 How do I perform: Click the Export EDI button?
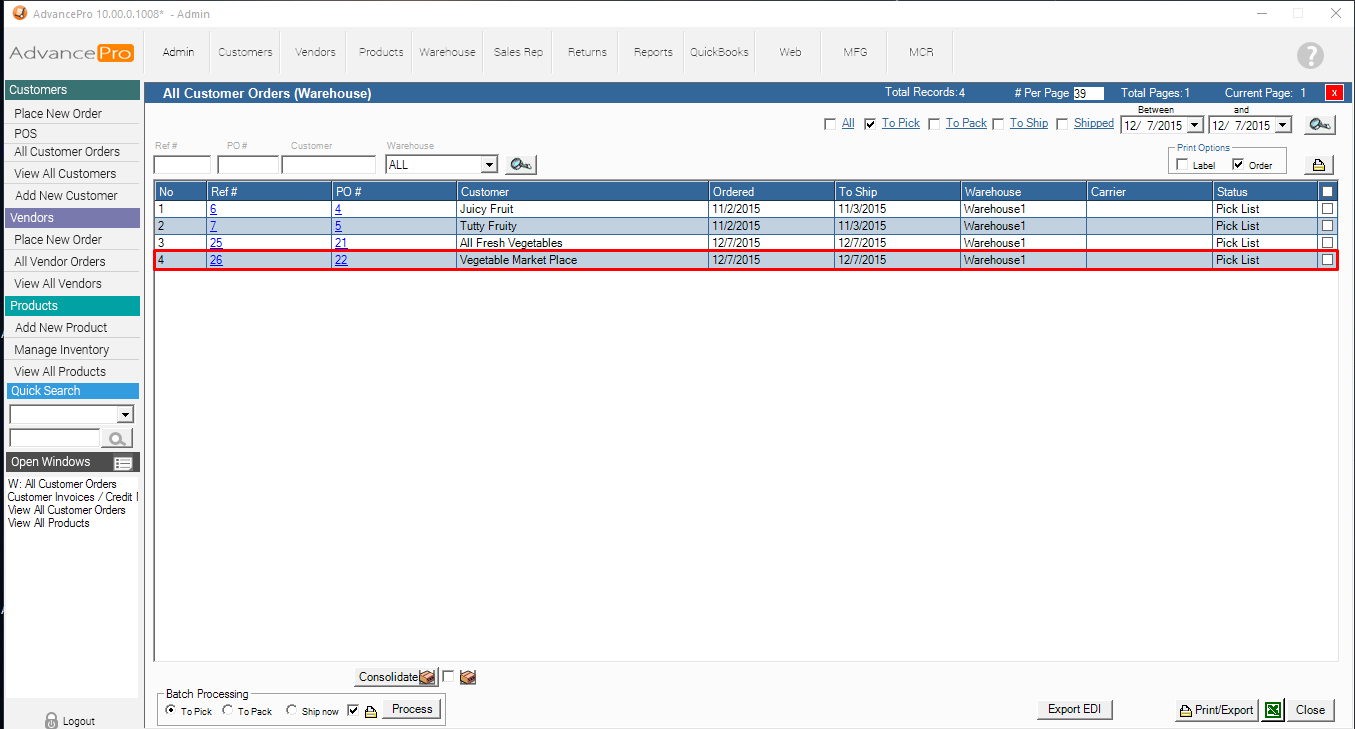[1074, 709]
